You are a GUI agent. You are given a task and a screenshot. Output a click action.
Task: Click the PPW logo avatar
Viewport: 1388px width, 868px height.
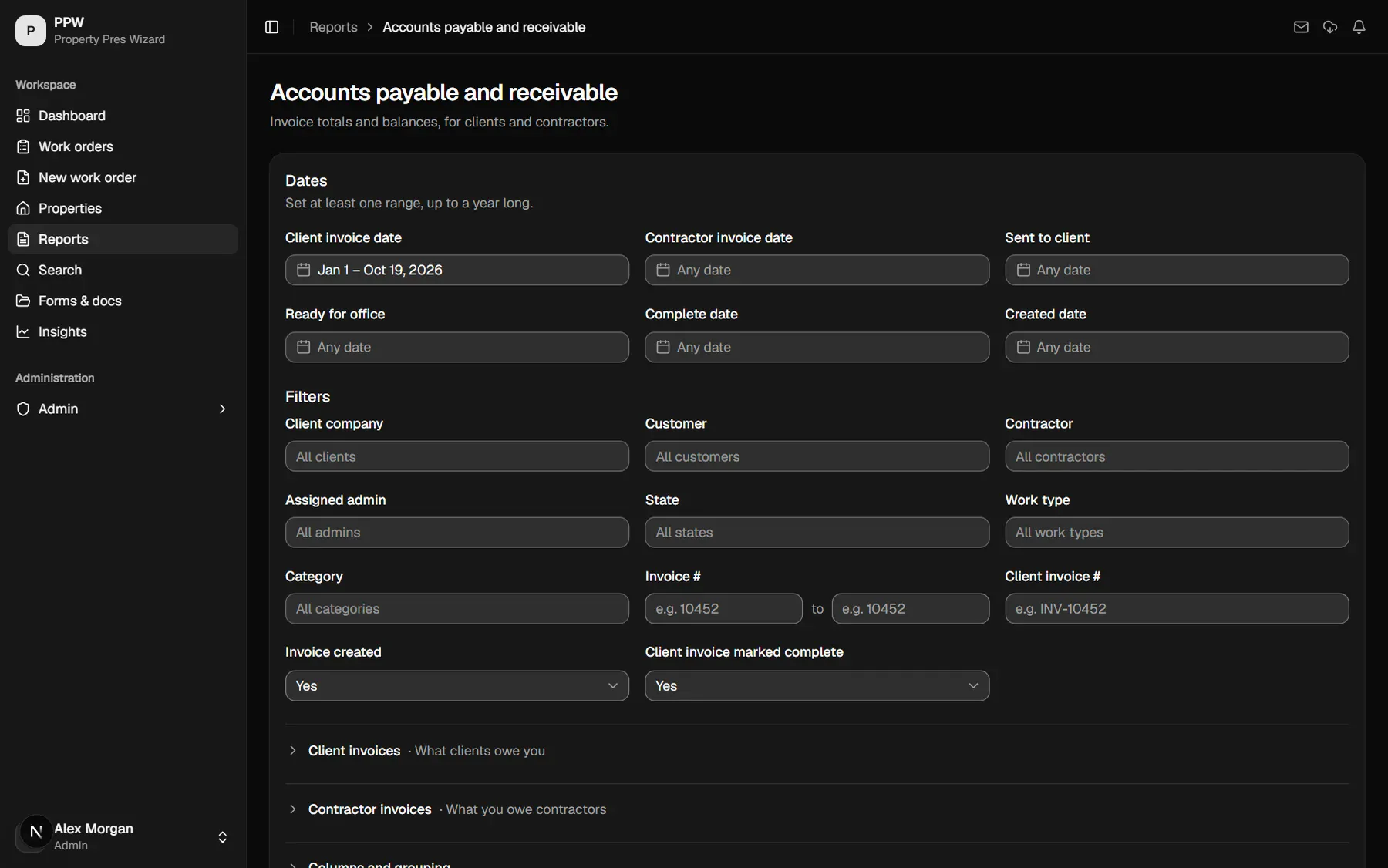[31, 31]
